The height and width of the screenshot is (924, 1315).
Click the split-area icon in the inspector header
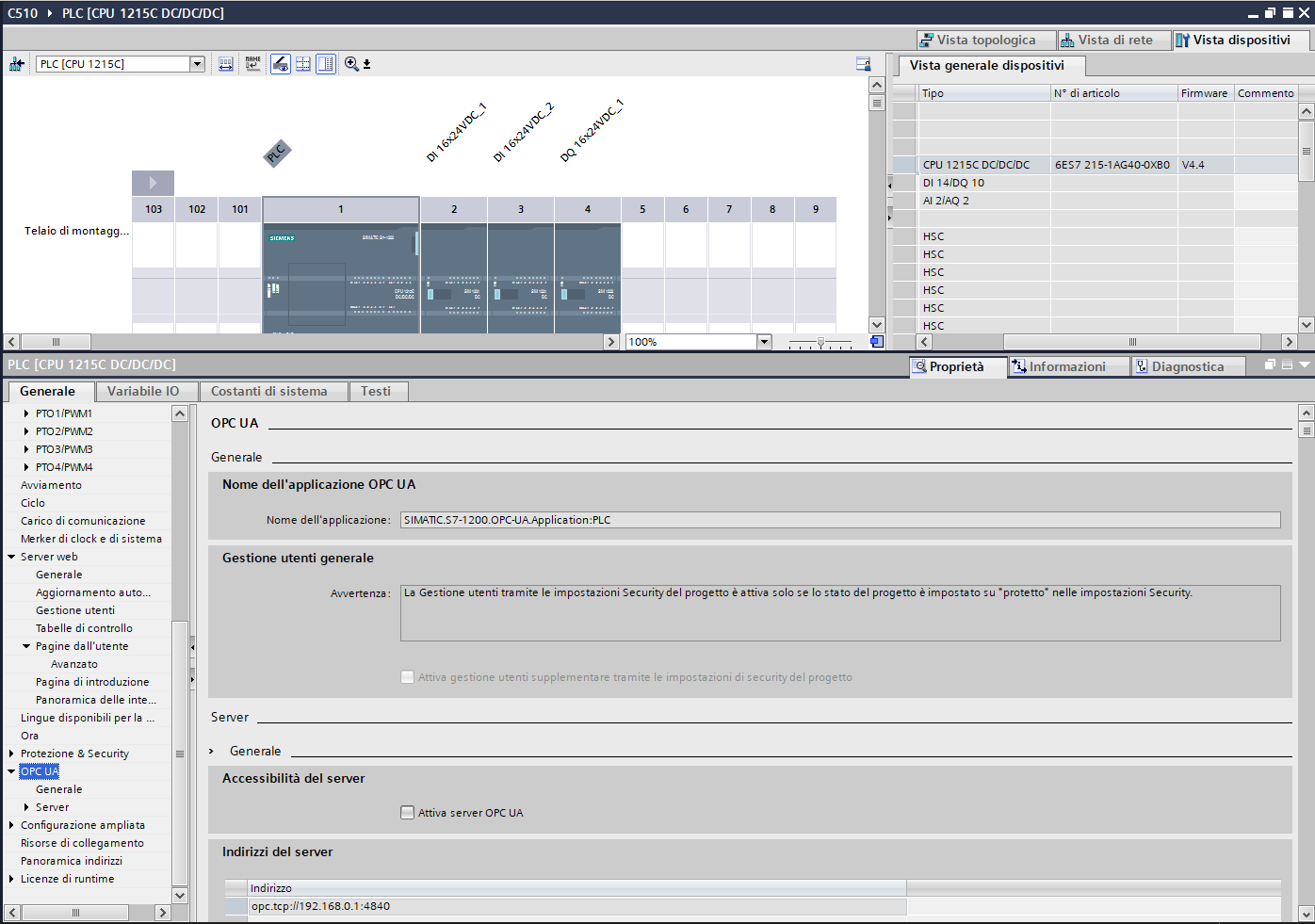click(x=1287, y=365)
